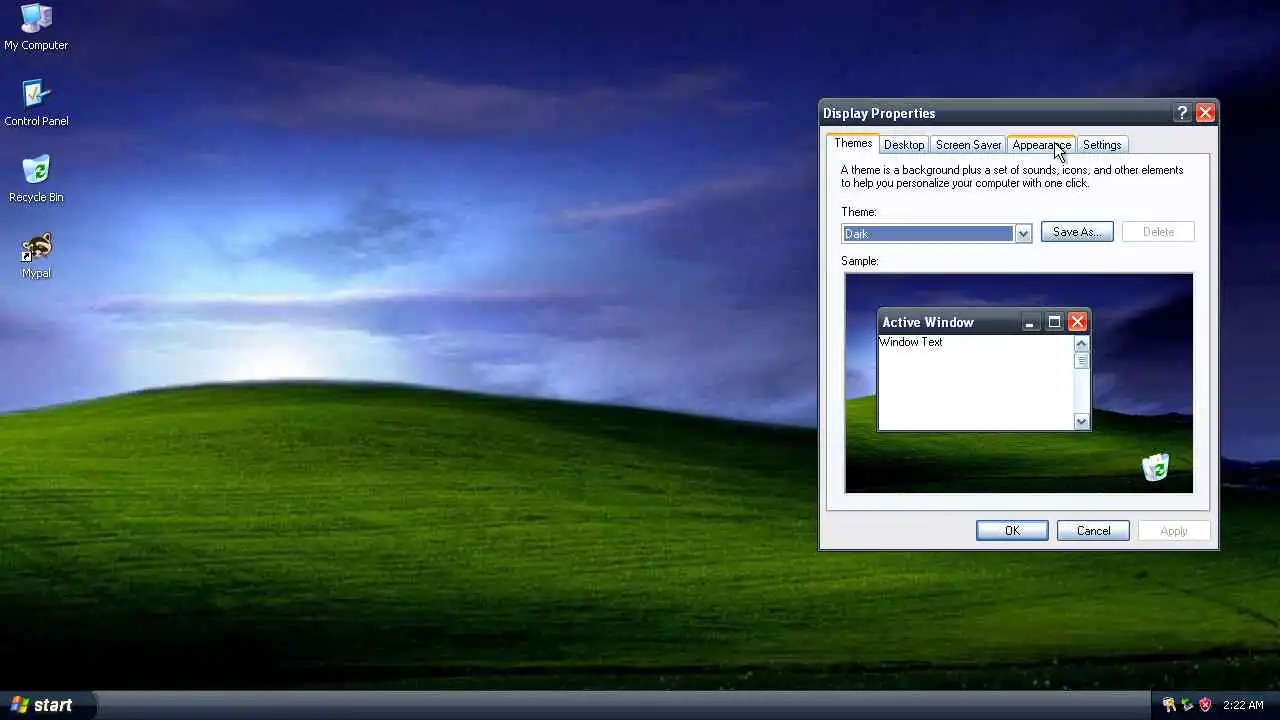Click the keys icon in system tray

(x=1169, y=705)
